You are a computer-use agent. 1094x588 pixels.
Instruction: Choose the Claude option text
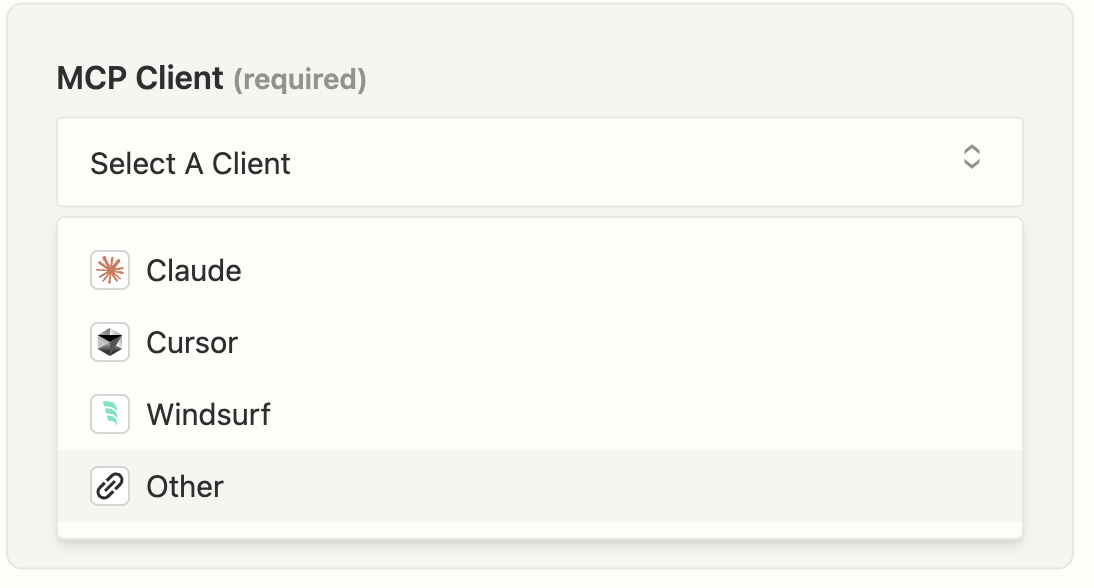[194, 271]
